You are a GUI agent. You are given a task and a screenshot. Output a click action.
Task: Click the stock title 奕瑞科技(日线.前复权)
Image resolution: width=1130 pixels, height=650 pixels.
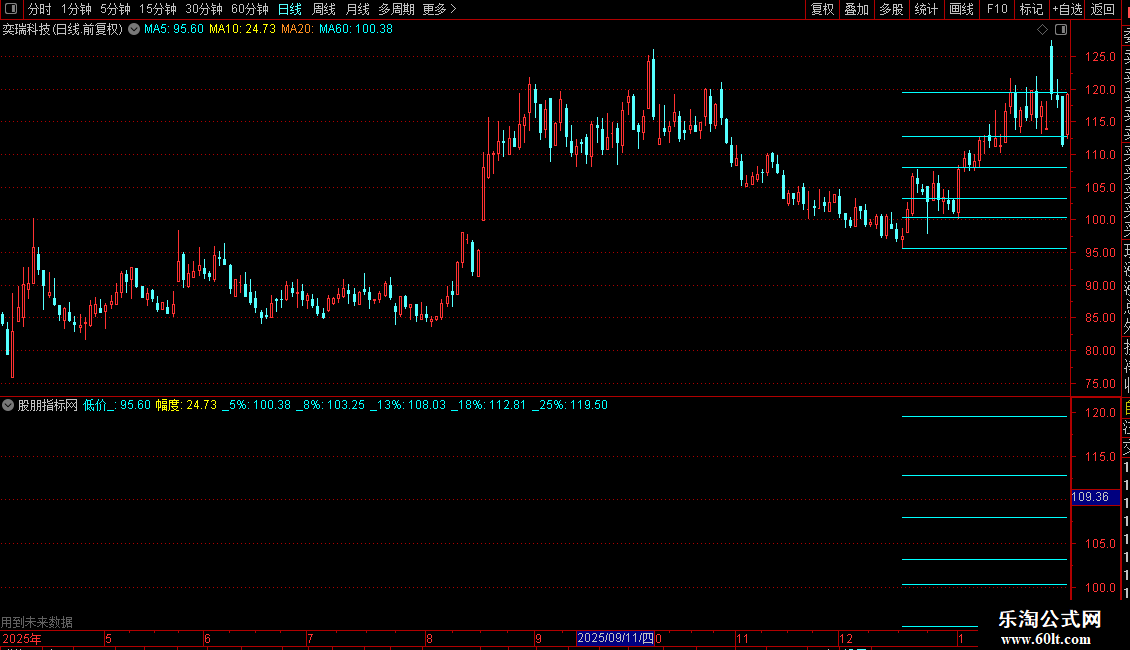(63, 30)
